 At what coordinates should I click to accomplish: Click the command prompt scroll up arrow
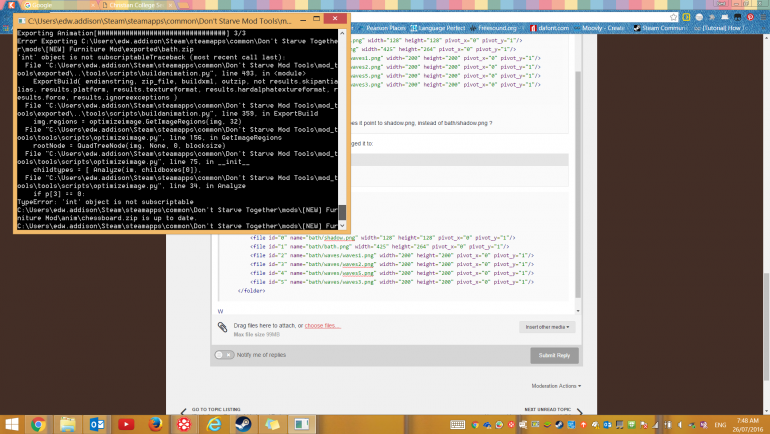[x=342, y=33]
